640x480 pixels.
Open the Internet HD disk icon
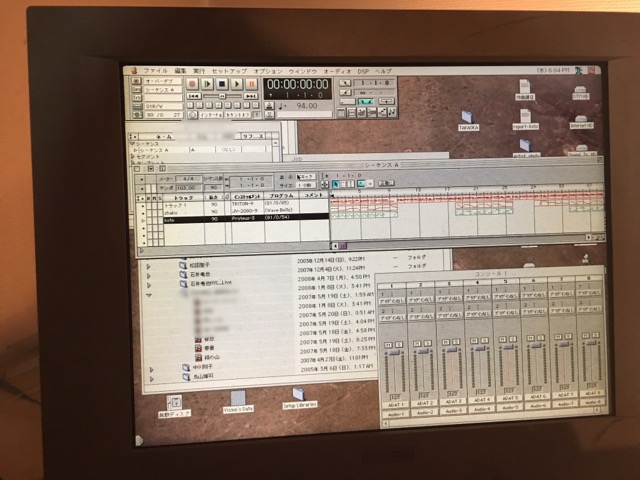click(581, 122)
